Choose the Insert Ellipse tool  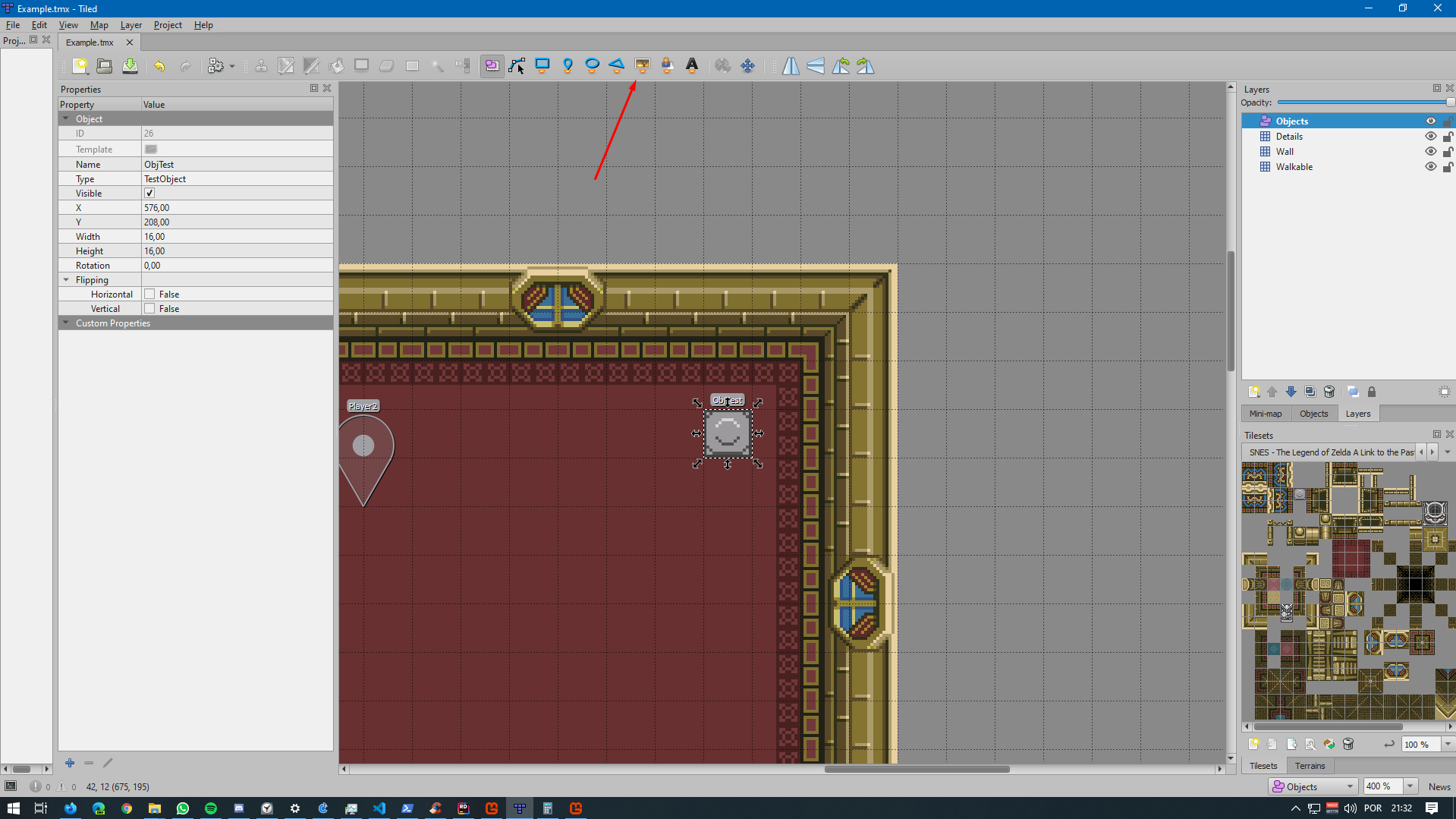593,66
